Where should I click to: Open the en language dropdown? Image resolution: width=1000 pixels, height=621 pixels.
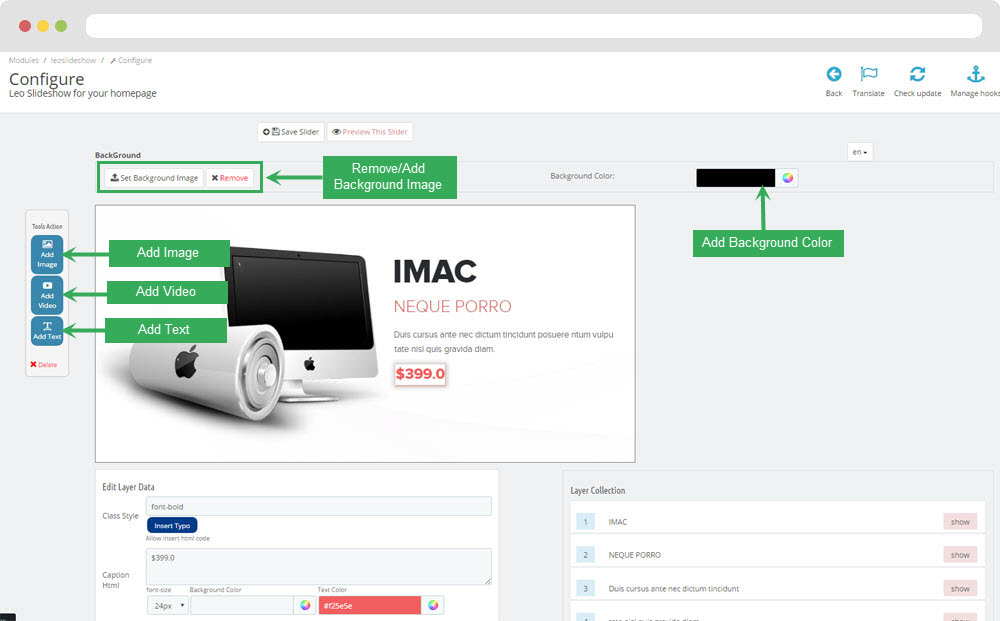tap(860, 152)
